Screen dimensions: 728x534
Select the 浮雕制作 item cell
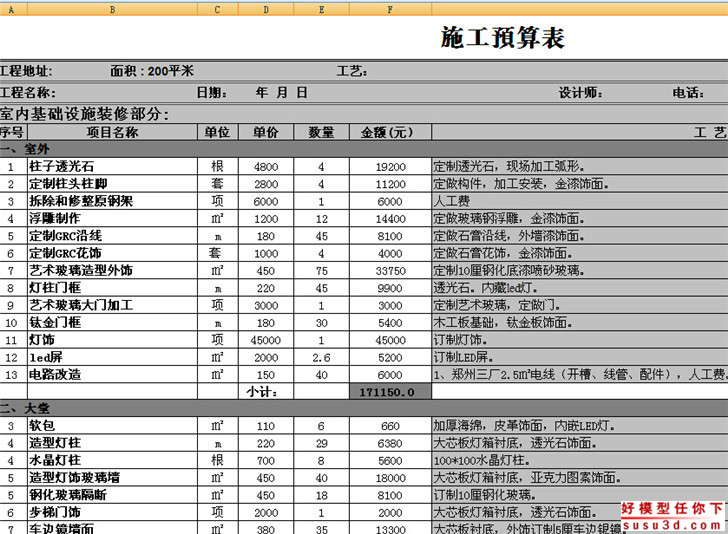coord(112,218)
